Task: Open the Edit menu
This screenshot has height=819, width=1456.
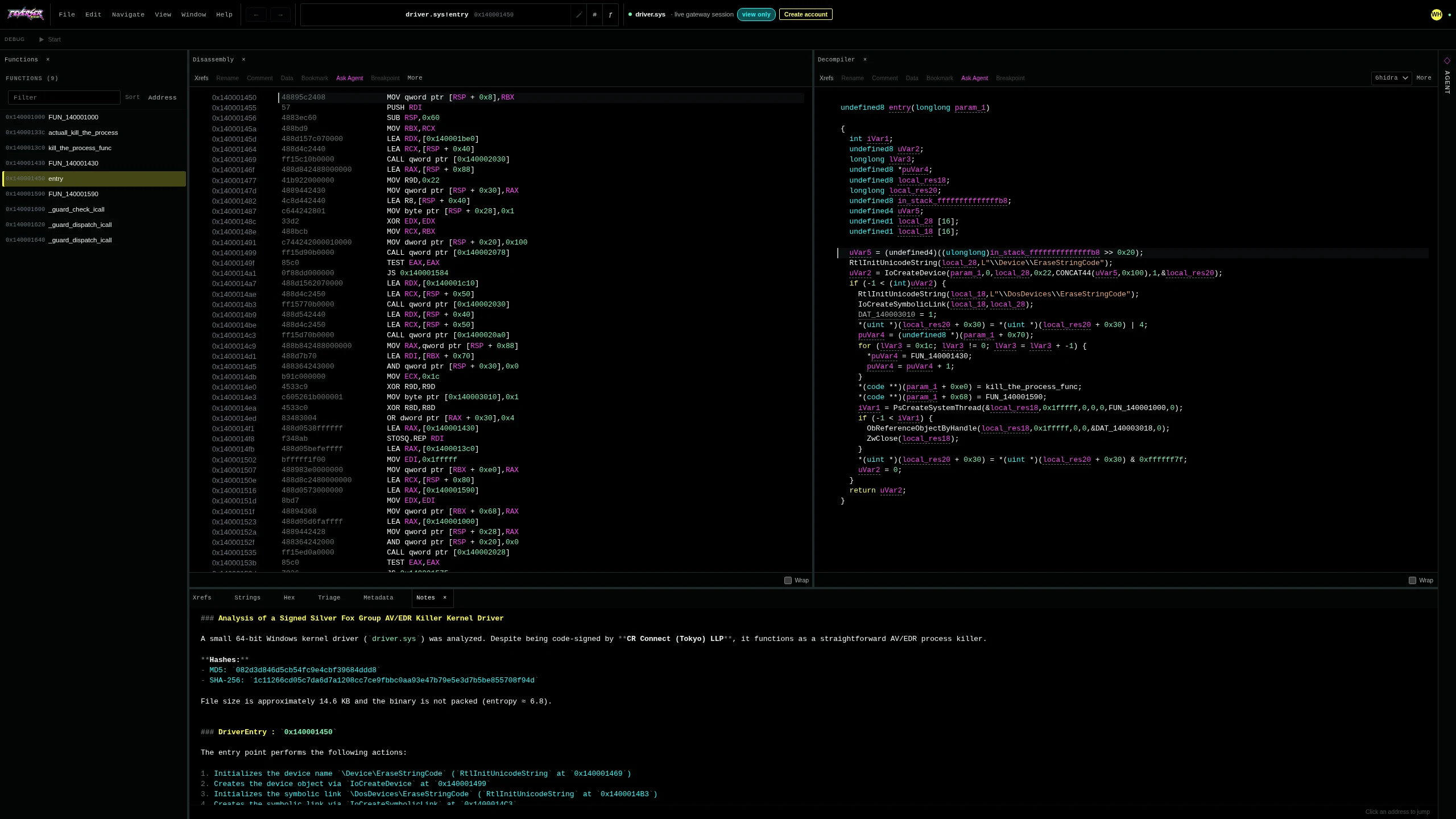Action: click(x=93, y=15)
